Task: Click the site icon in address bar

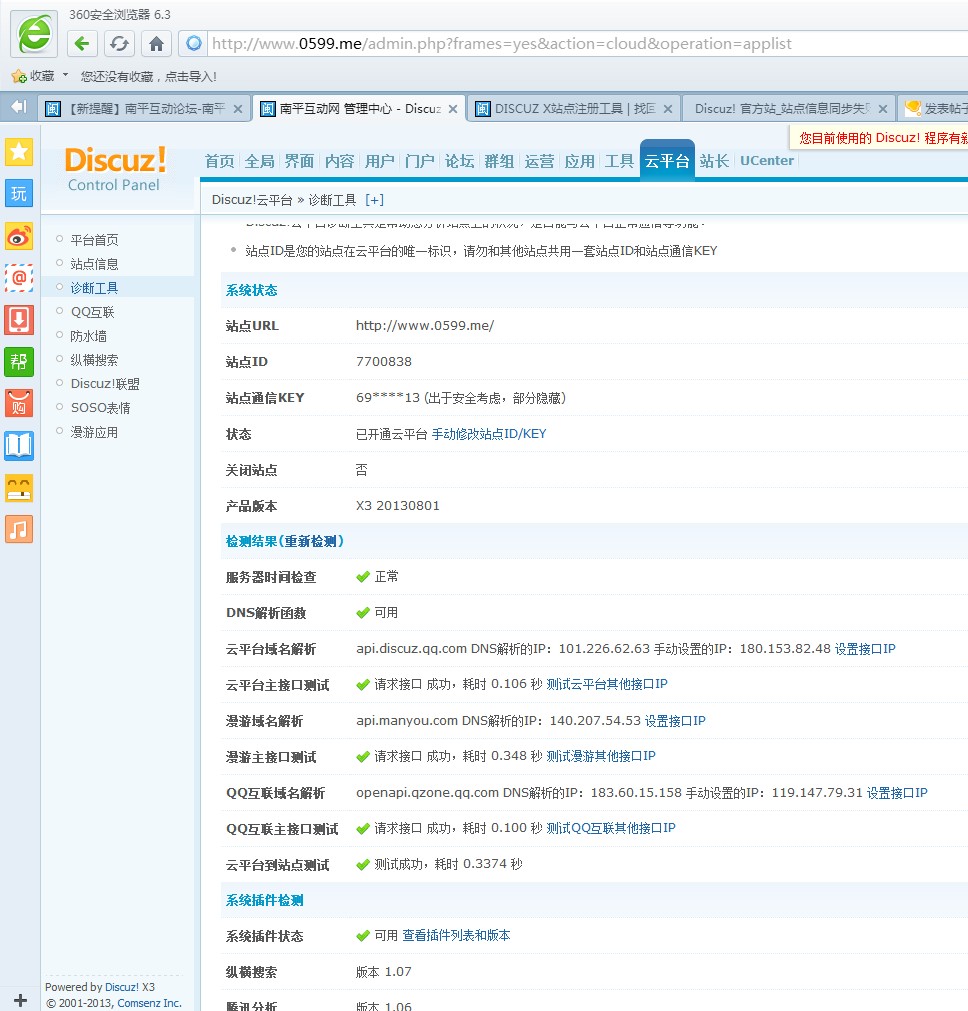Action: (193, 43)
